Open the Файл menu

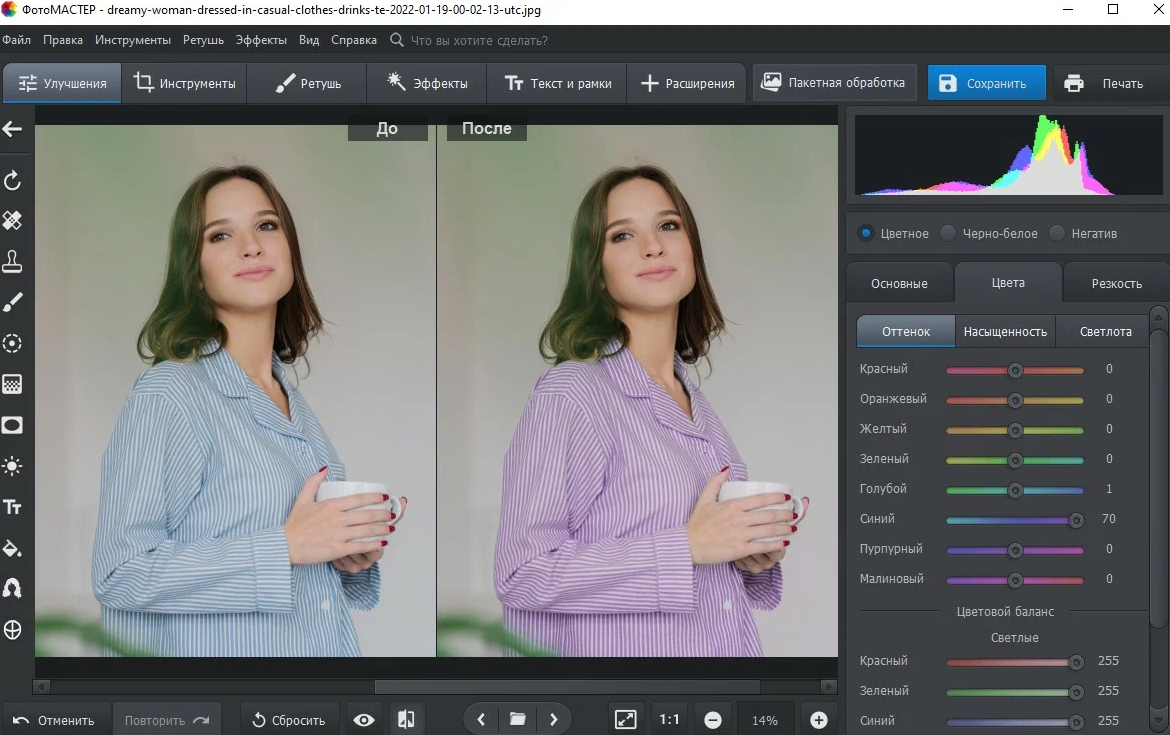click(16, 40)
